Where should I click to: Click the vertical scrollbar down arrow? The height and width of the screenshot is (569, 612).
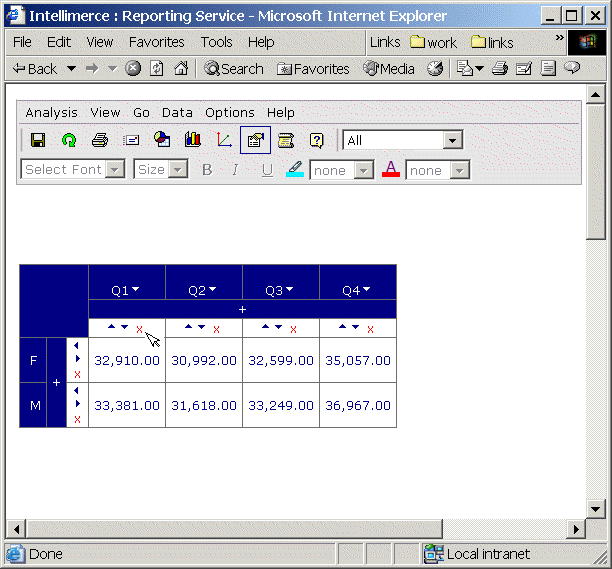[x=596, y=509]
